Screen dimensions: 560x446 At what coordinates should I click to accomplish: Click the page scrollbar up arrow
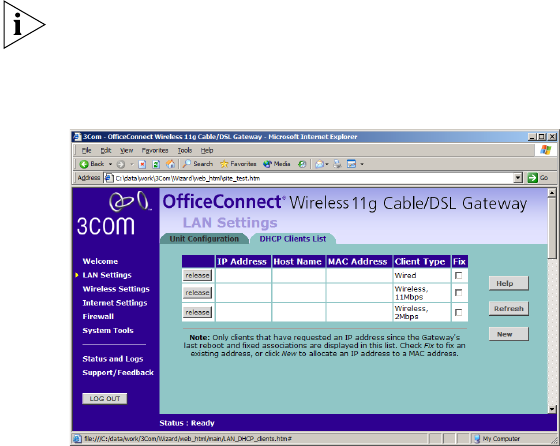[552, 193]
